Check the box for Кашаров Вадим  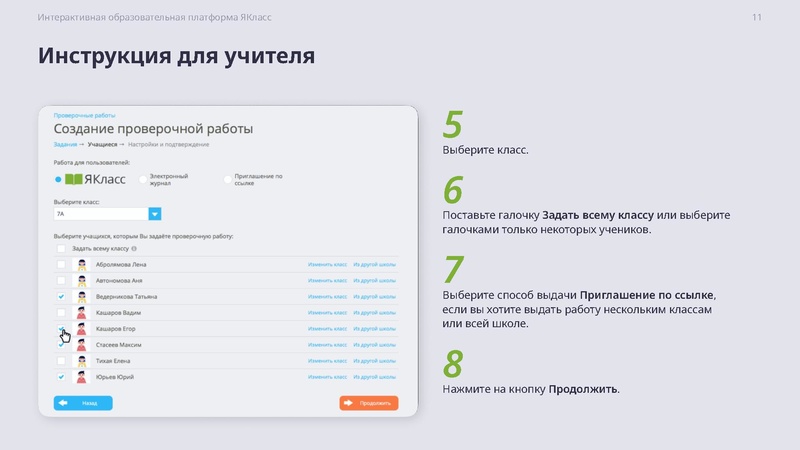pyautogui.click(x=61, y=313)
